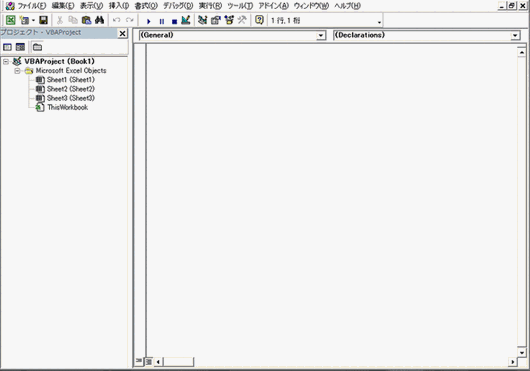Open the (General) object dropdown
Viewport: 530px width, 371px height.
tap(320, 35)
